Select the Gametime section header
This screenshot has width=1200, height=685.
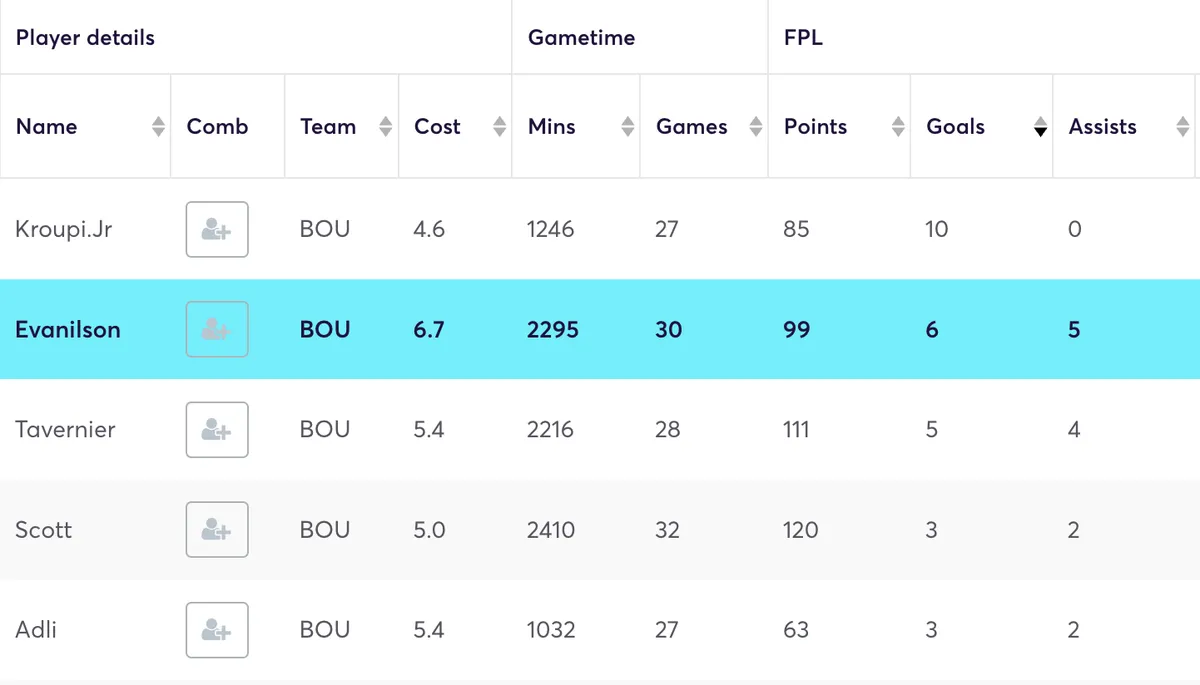click(581, 37)
